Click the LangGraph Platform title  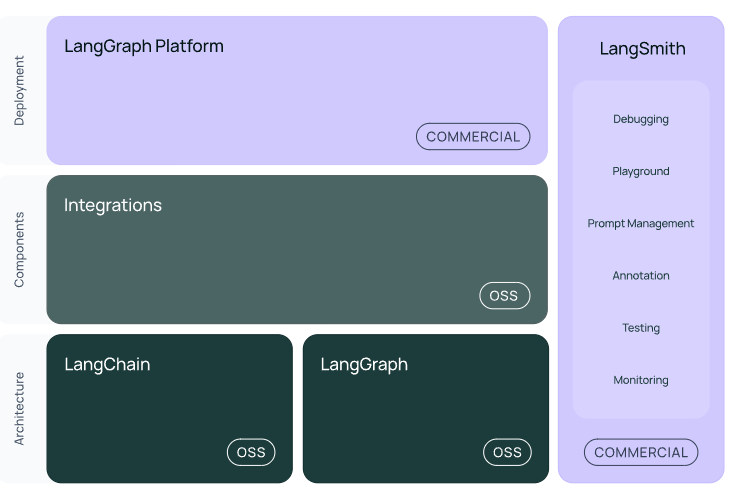(x=144, y=46)
